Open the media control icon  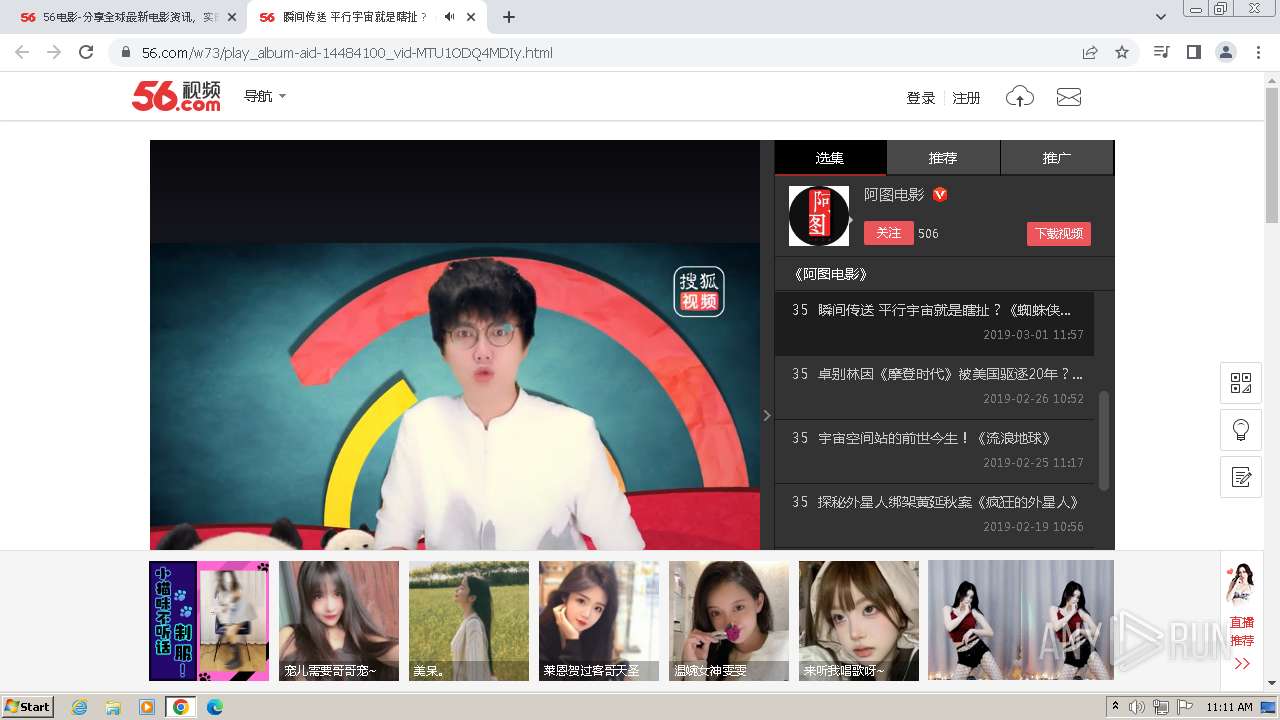pos(1161,52)
